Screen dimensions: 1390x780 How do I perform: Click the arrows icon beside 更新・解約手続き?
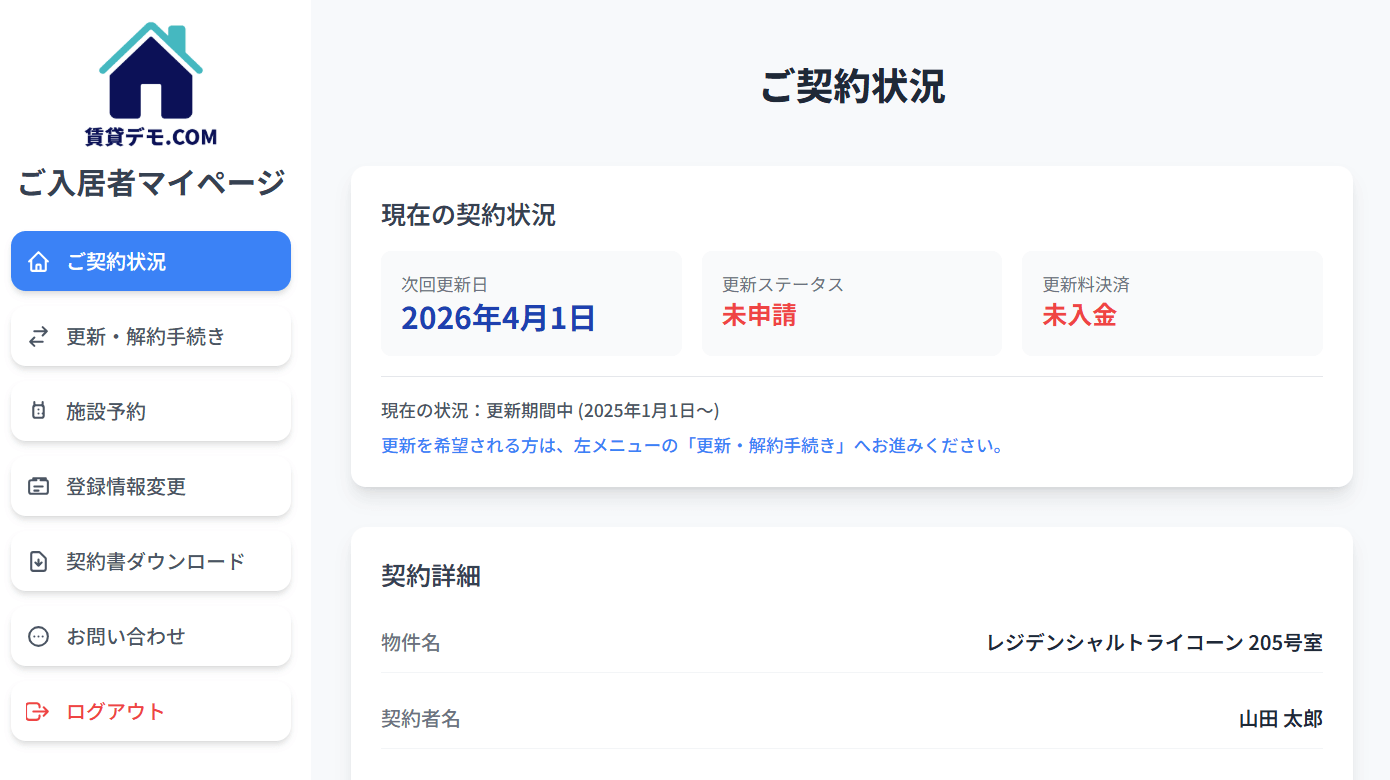point(38,337)
